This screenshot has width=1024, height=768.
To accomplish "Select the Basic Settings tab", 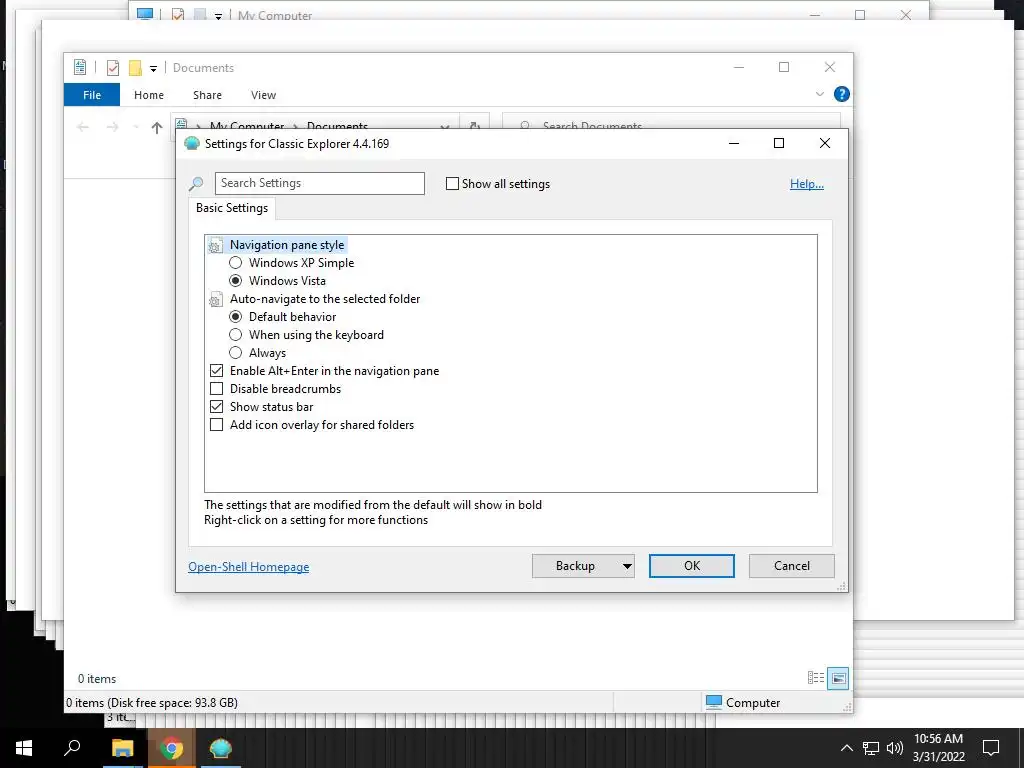I will (x=232, y=208).
